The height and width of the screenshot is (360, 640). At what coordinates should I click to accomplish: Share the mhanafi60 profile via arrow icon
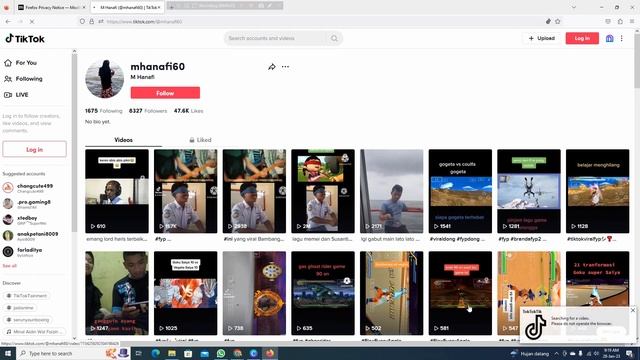tap(272, 67)
